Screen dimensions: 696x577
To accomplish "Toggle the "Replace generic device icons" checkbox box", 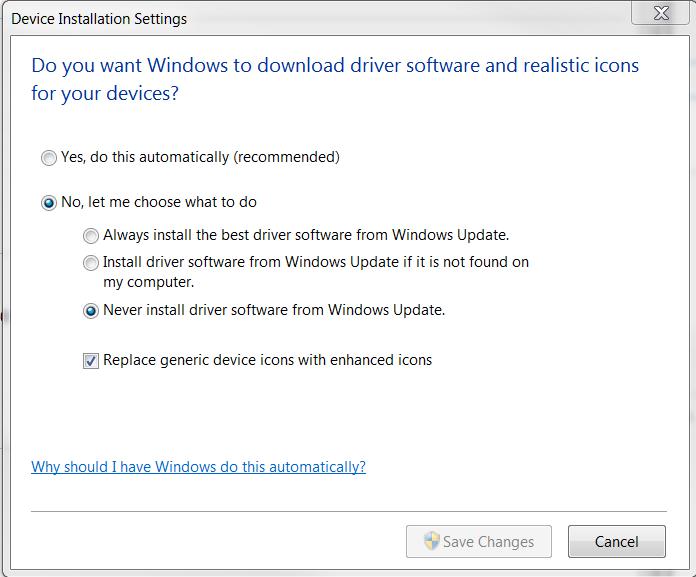I will point(91,361).
